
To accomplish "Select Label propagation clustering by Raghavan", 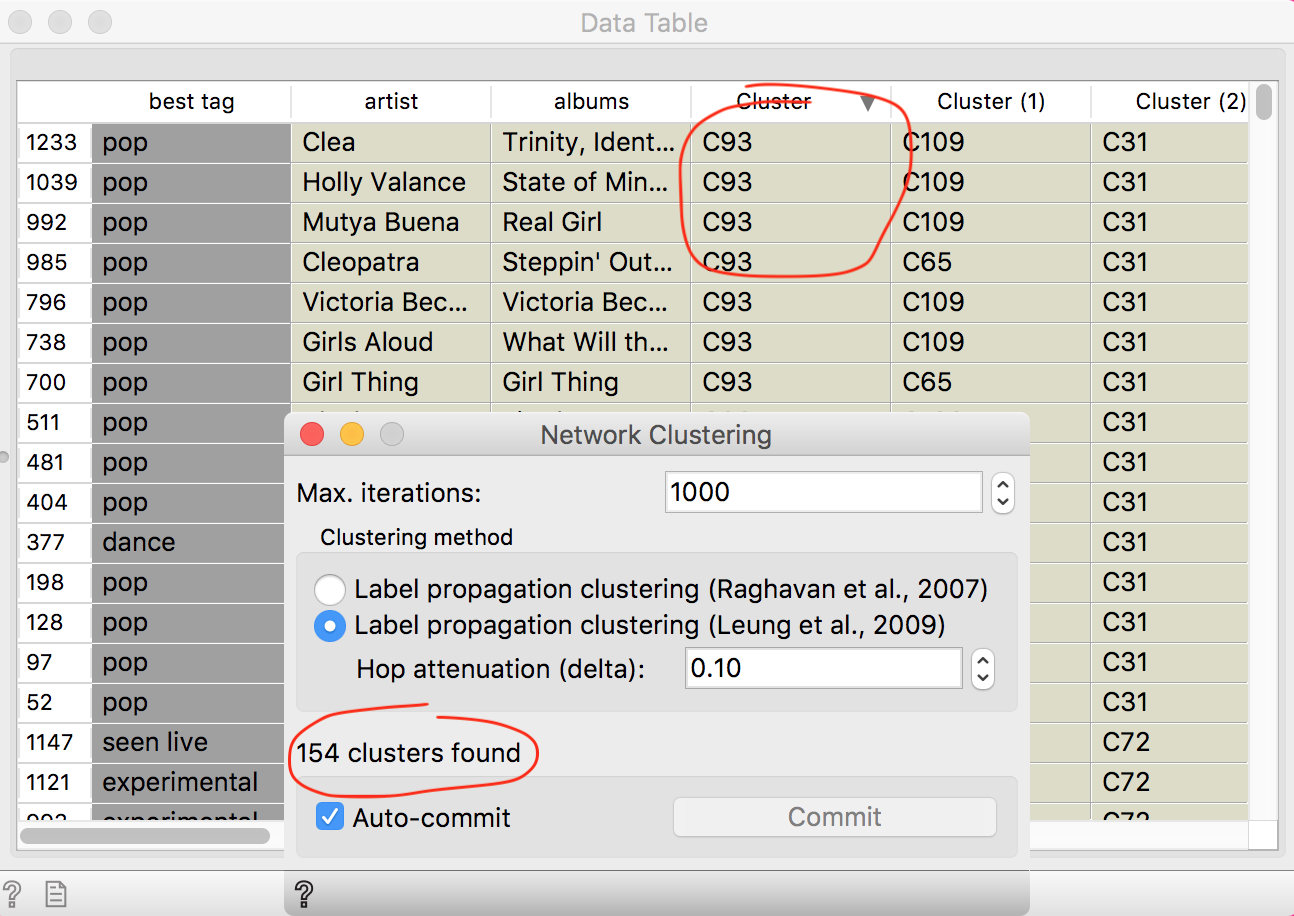I will coord(330,590).
